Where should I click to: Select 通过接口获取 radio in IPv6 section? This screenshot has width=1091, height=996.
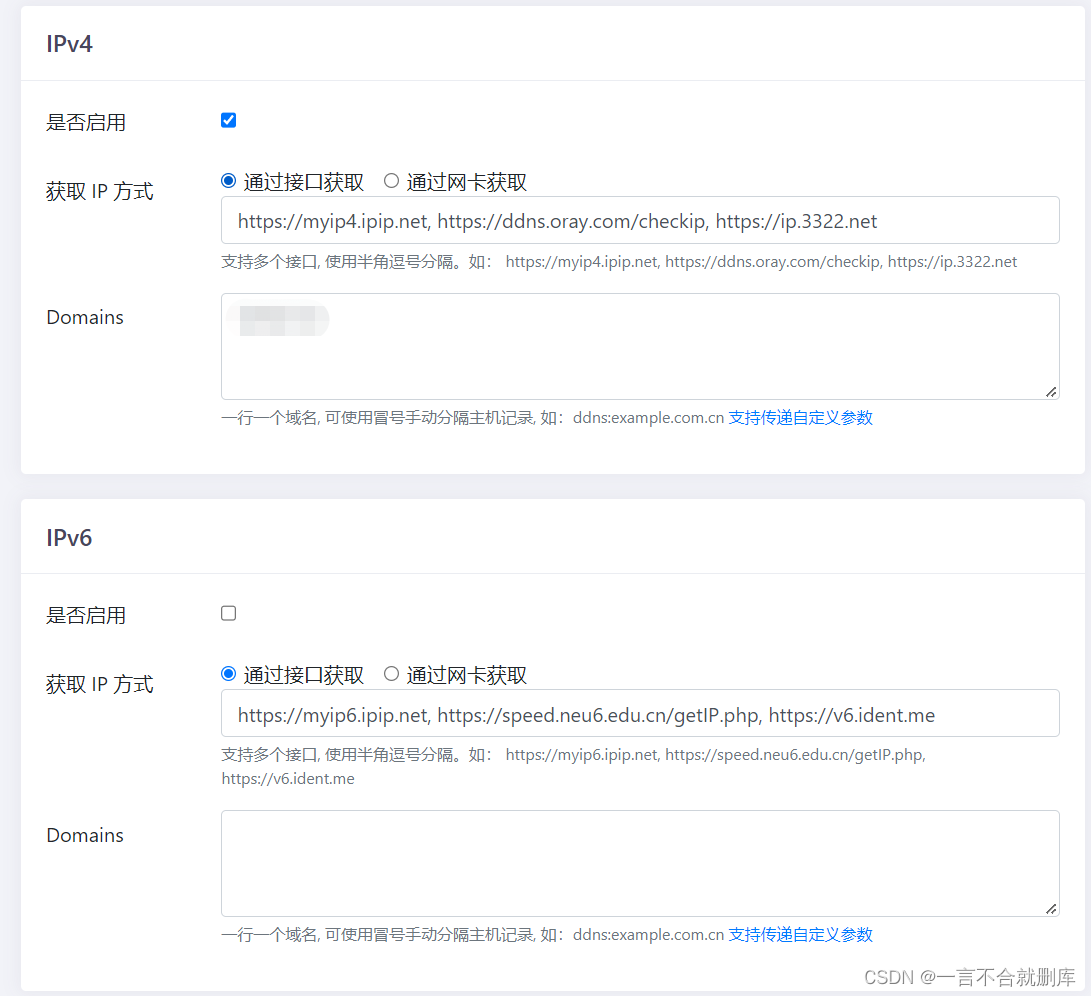(228, 674)
